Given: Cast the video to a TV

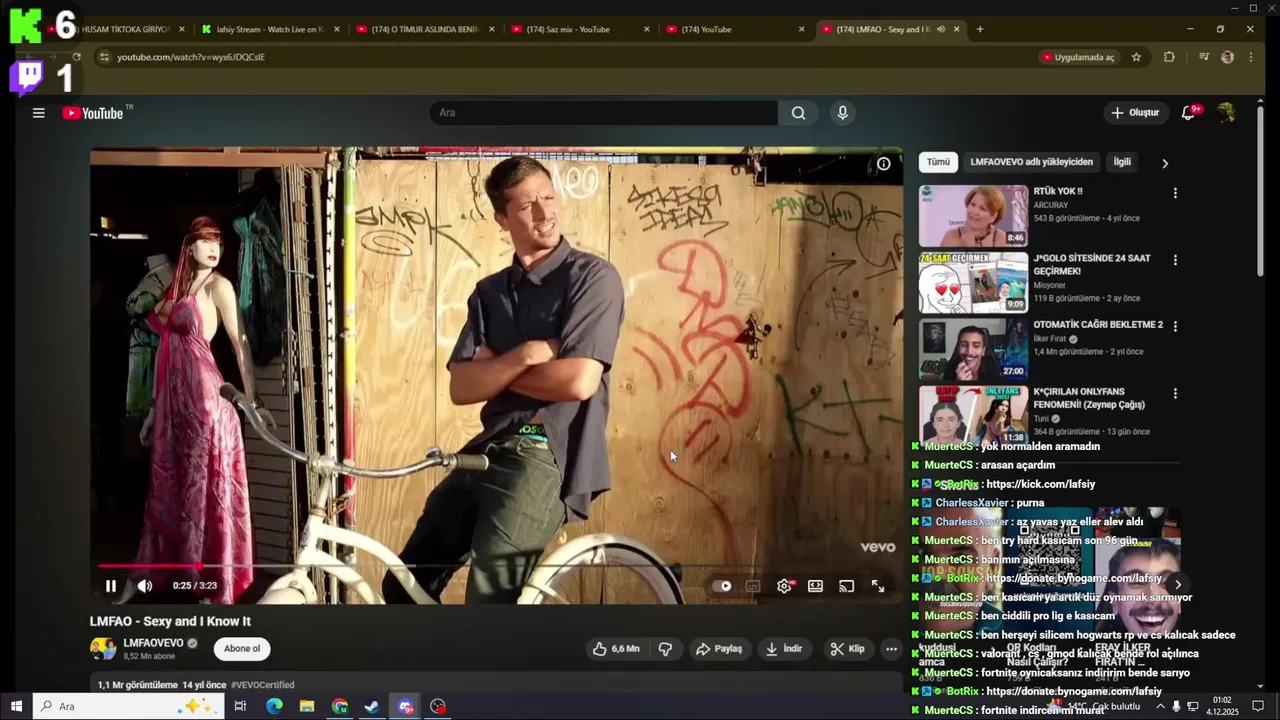Looking at the screenshot, I should pyautogui.click(x=846, y=586).
